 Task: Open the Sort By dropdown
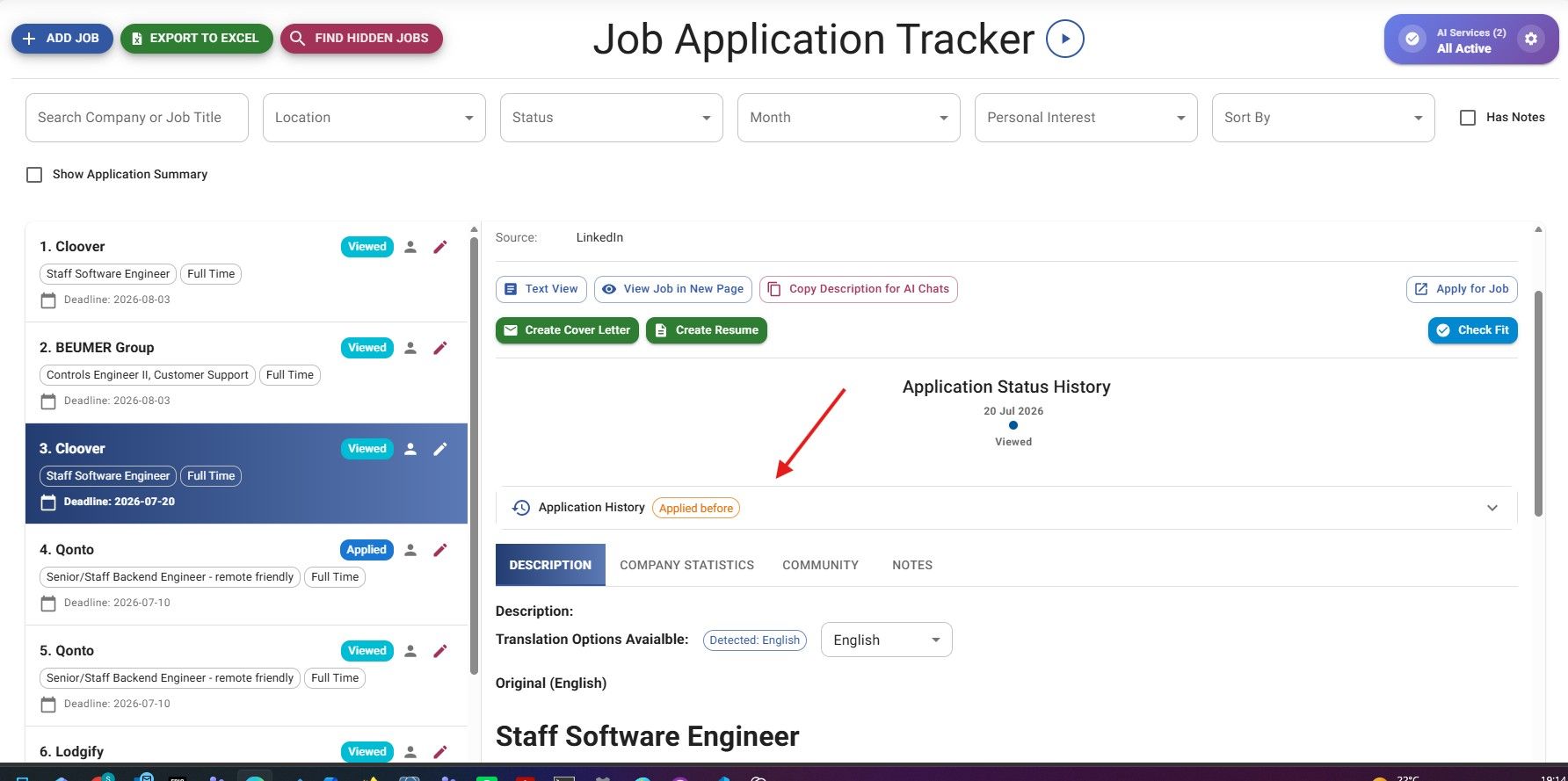click(1324, 118)
